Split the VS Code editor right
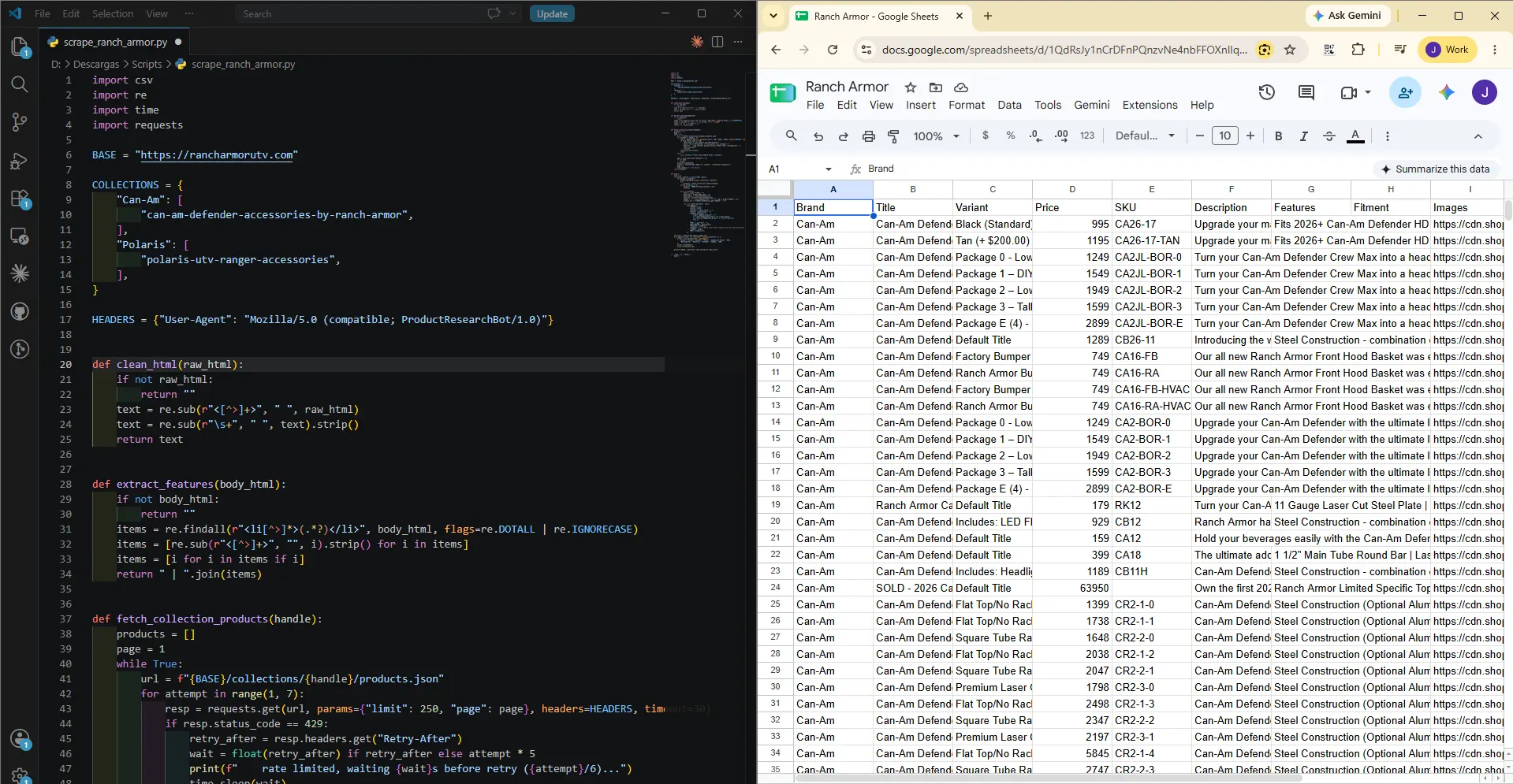The height and width of the screenshot is (784, 1513). 717,42
